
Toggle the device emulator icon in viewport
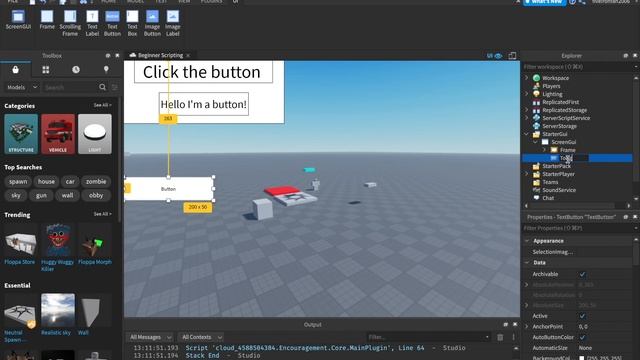tap(512, 56)
